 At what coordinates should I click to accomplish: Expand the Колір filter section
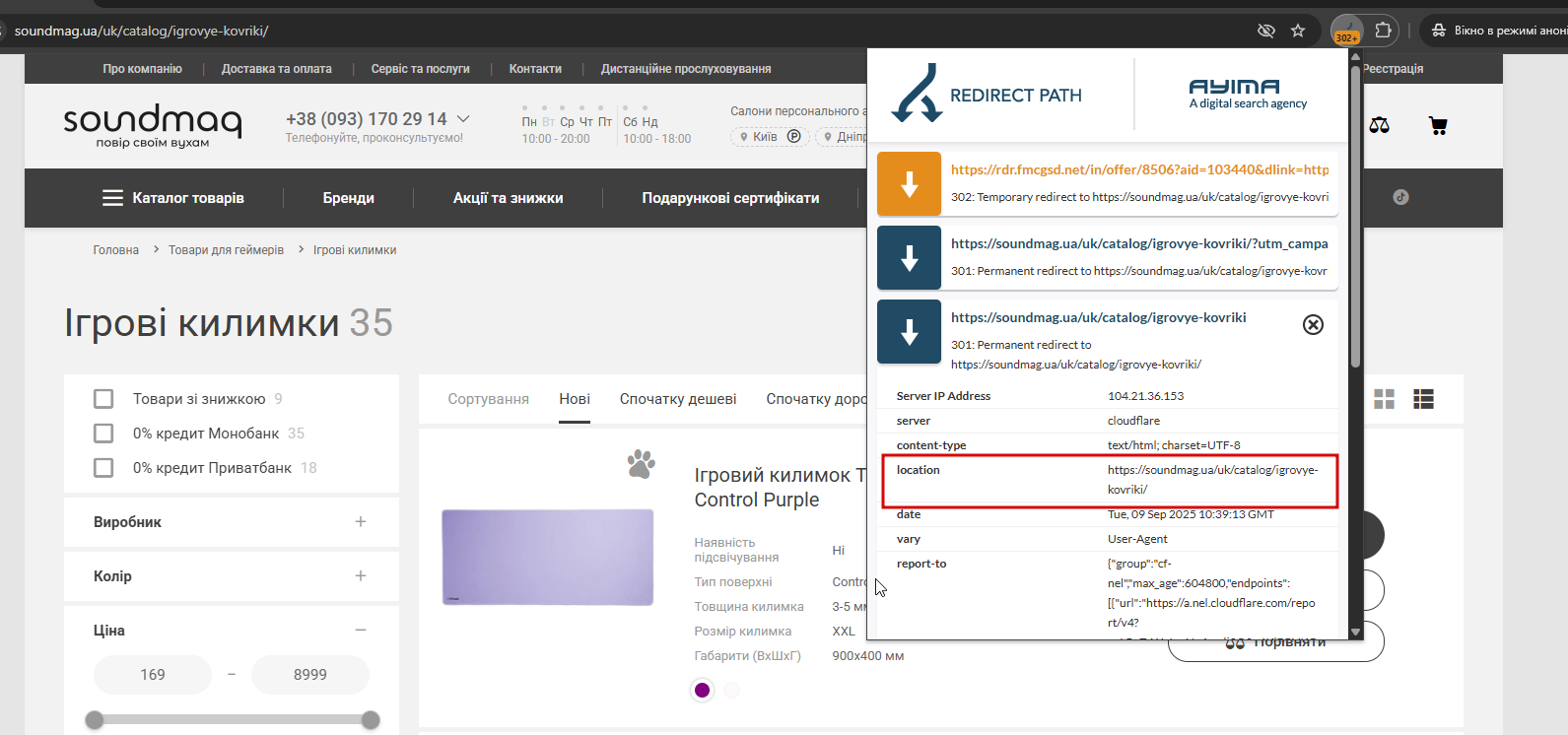pos(361,576)
